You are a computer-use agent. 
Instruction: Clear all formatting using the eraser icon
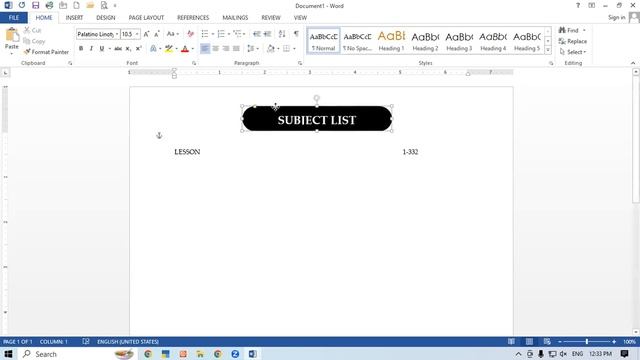point(190,34)
